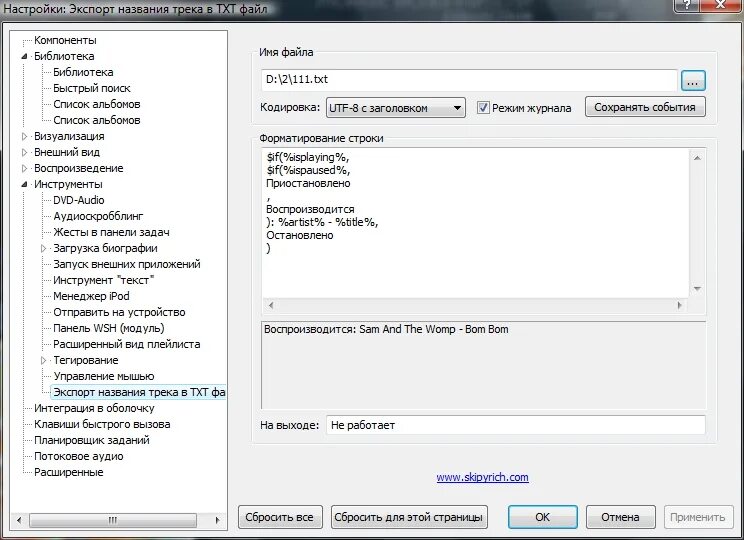Screen dimensions: 744x540
Task: Expand the Воспроизведение tree node
Action: (25, 168)
